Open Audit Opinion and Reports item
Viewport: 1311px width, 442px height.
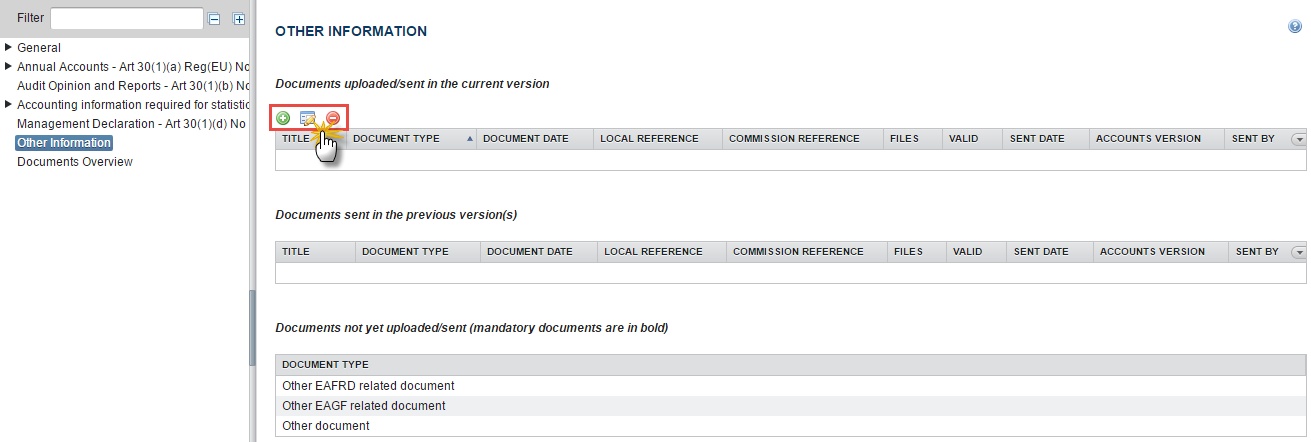tap(132, 86)
